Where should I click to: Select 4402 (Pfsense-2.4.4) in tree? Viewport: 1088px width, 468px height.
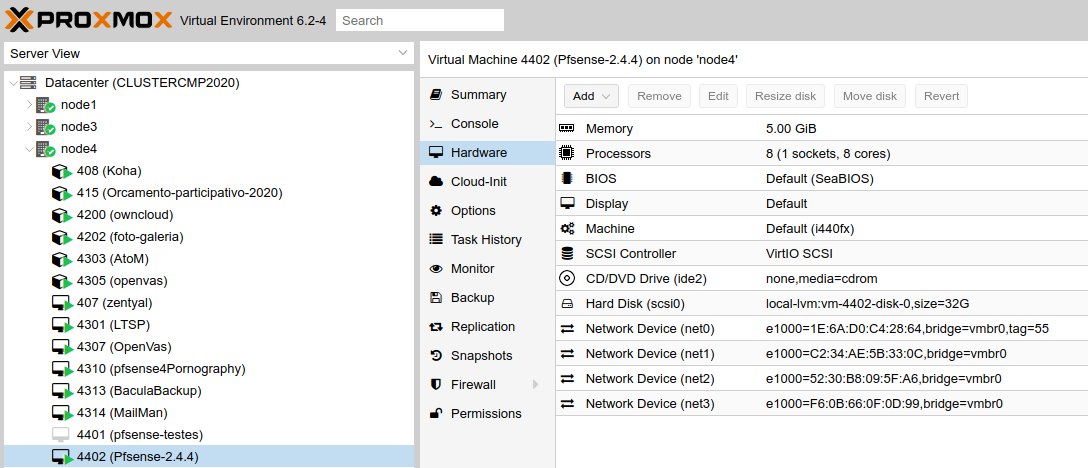208,457
